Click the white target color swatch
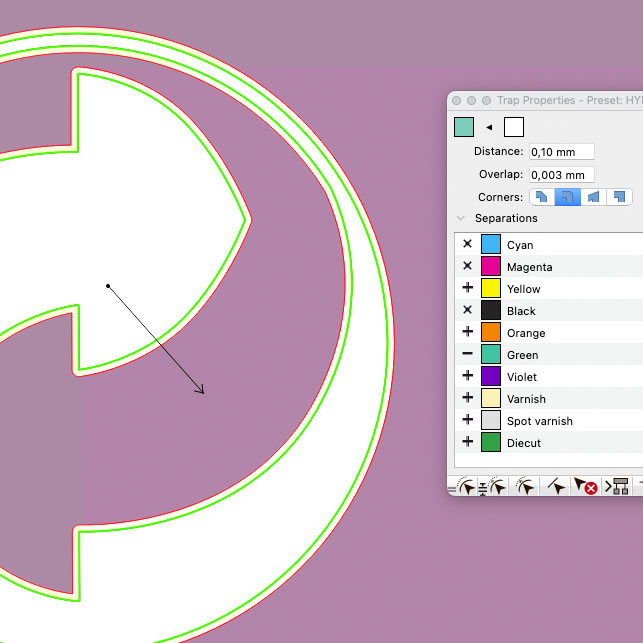This screenshot has height=643, width=643. click(x=514, y=127)
